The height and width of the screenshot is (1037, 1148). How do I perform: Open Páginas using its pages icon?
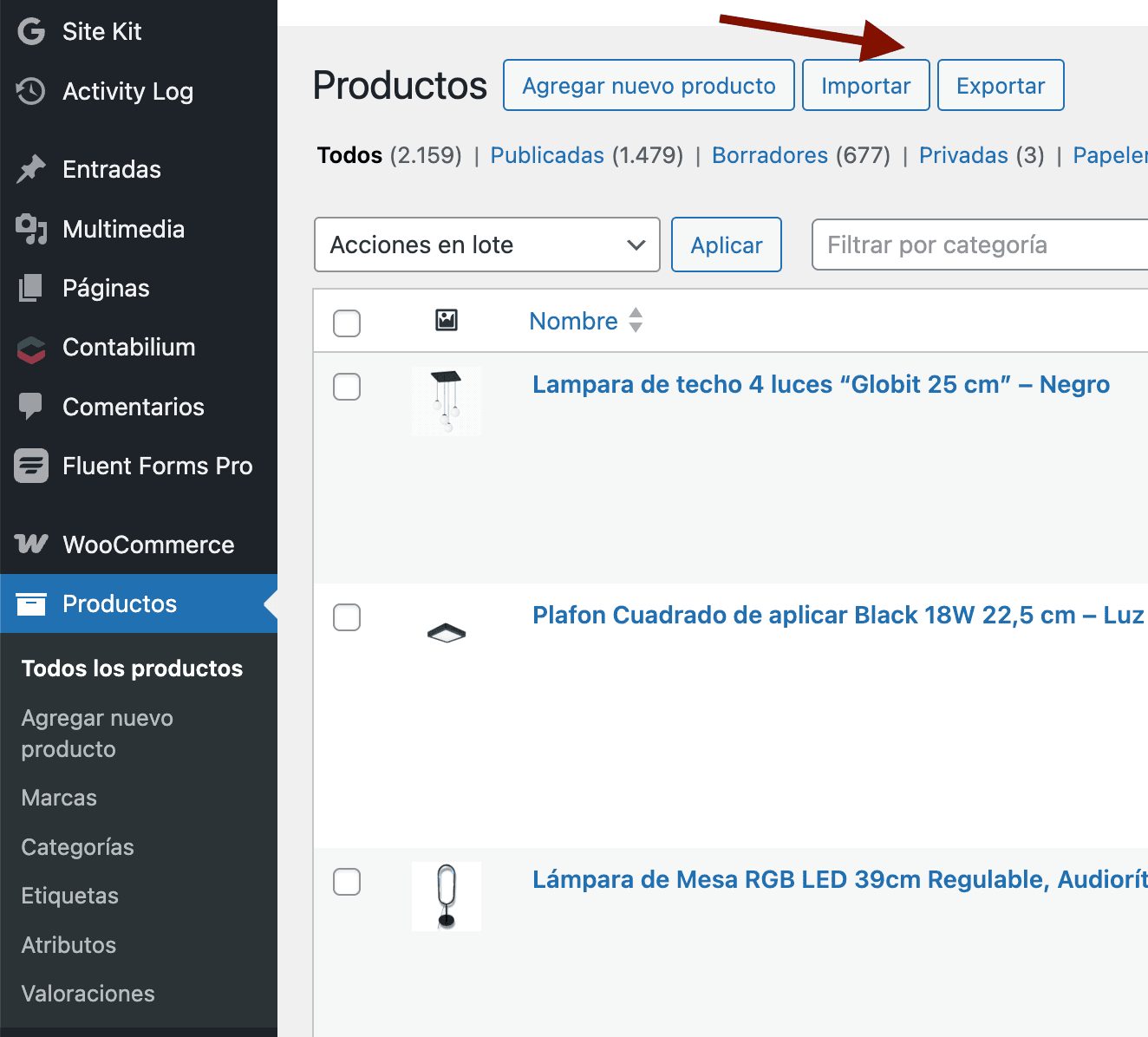coord(30,287)
